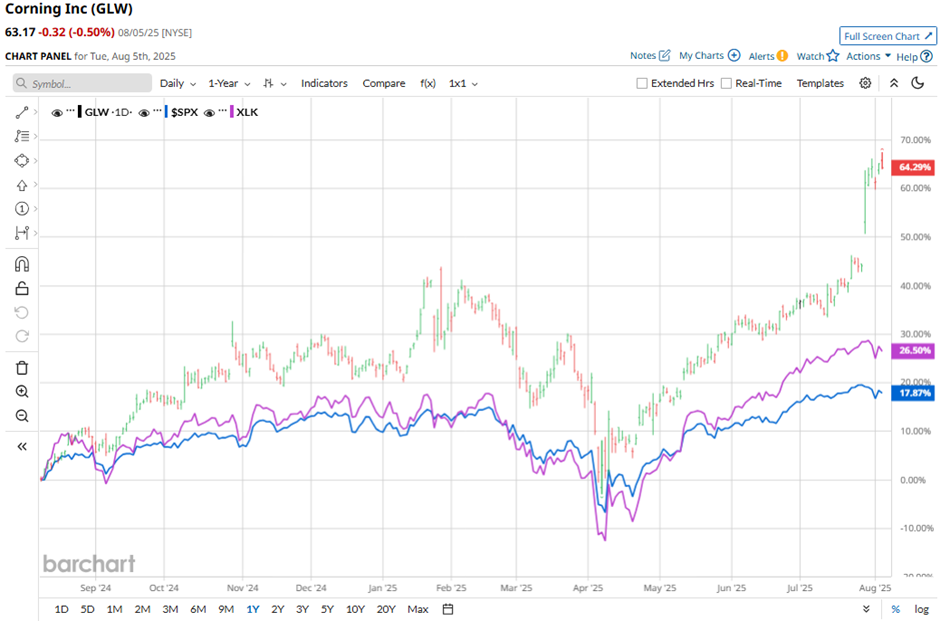This screenshot has height=621, width=940.
Task: Open Help documentation
Action: pos(914,56)
